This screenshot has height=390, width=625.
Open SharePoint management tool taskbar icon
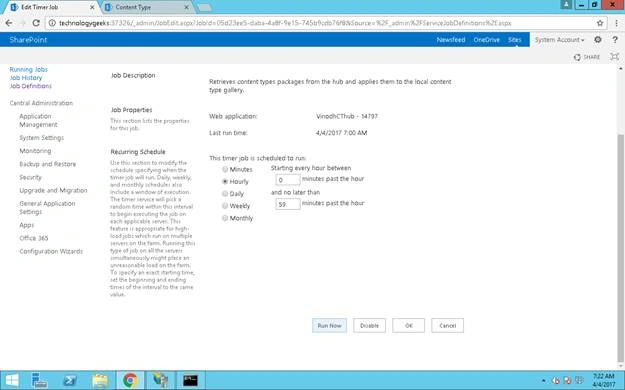(160, 380)
